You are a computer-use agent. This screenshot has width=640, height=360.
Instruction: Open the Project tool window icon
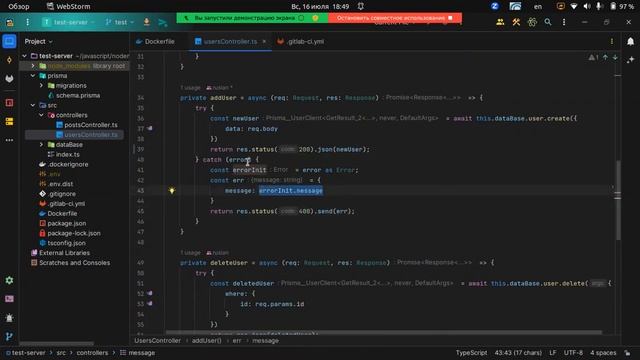point(9,41)
